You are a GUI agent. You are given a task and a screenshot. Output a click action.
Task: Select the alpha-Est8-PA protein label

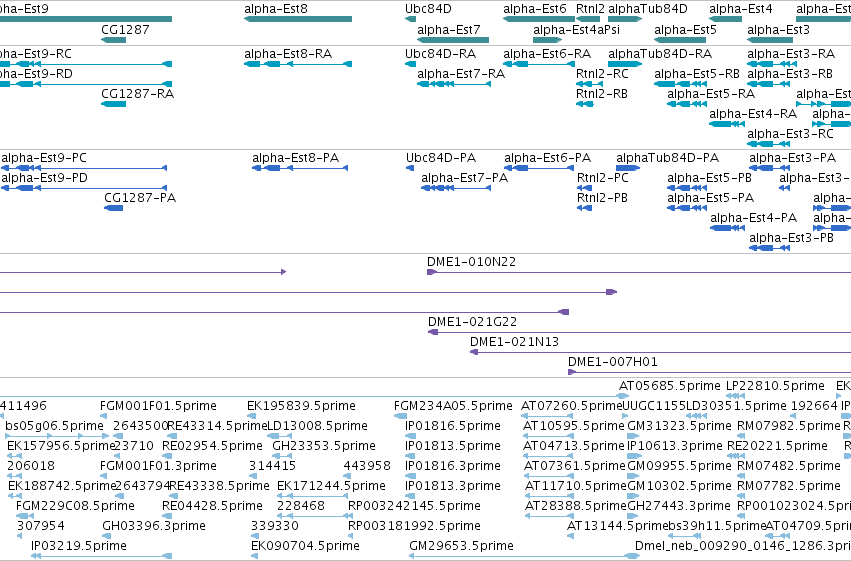coord(296,157)
